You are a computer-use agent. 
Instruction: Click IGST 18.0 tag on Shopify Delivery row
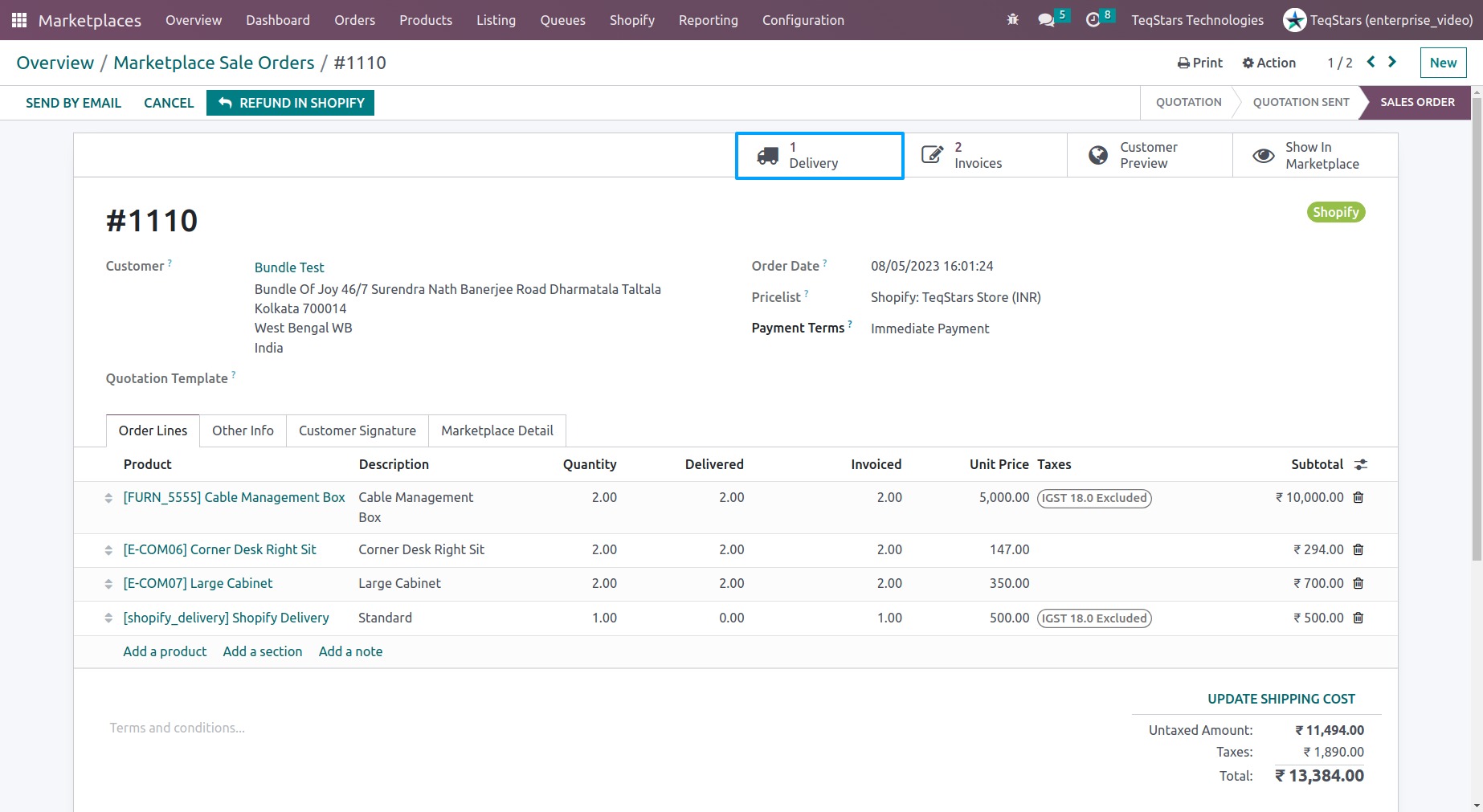pyautogui.click(x=1094, y=618)
